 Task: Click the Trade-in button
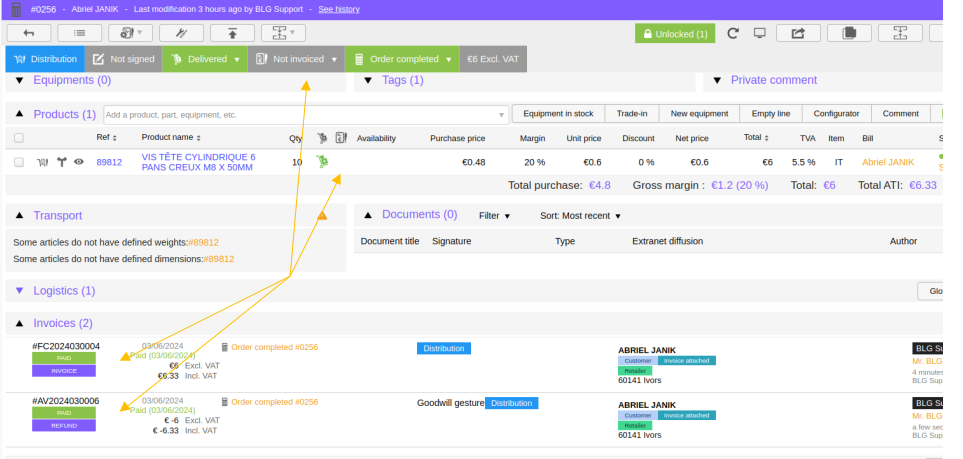(x=632, y=114)
